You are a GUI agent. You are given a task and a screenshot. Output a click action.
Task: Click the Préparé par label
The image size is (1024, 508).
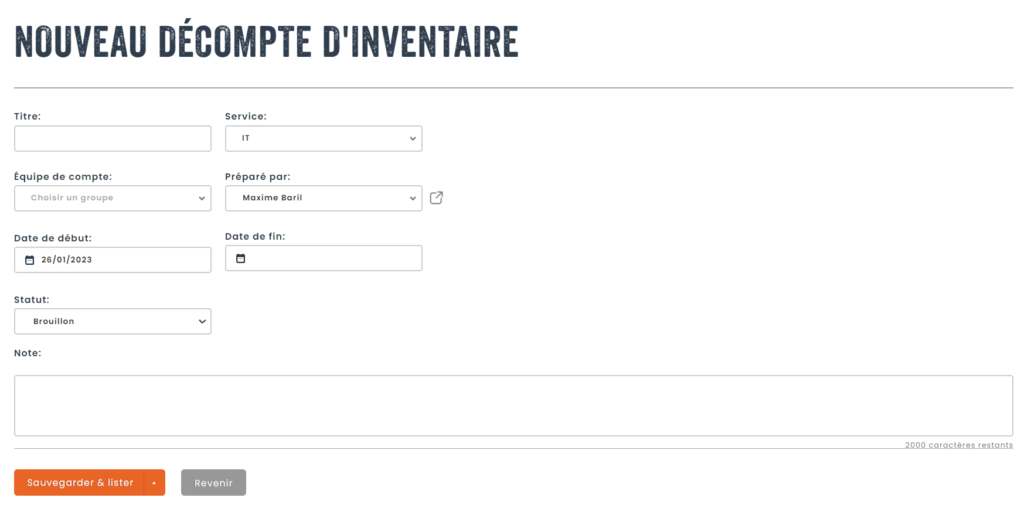pyautogui.click(x=257, y=177)
